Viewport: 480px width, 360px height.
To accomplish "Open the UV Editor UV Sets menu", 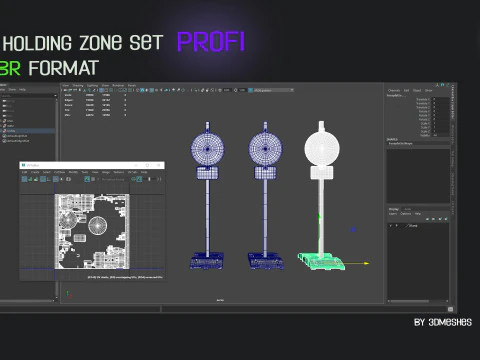I will [x=132, y=172].
